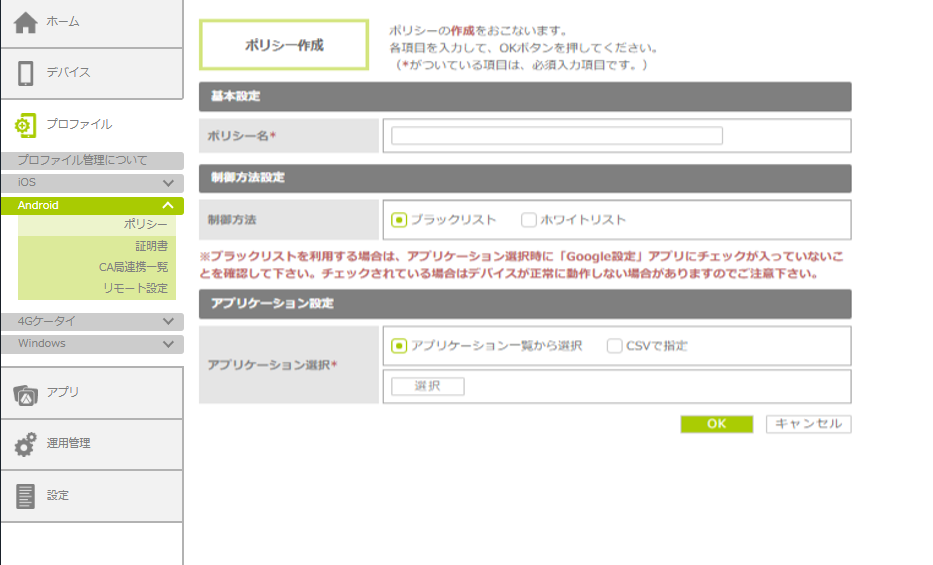Open the リモート設定 menu item
This screenshot has height=565, width=933.
135,288
